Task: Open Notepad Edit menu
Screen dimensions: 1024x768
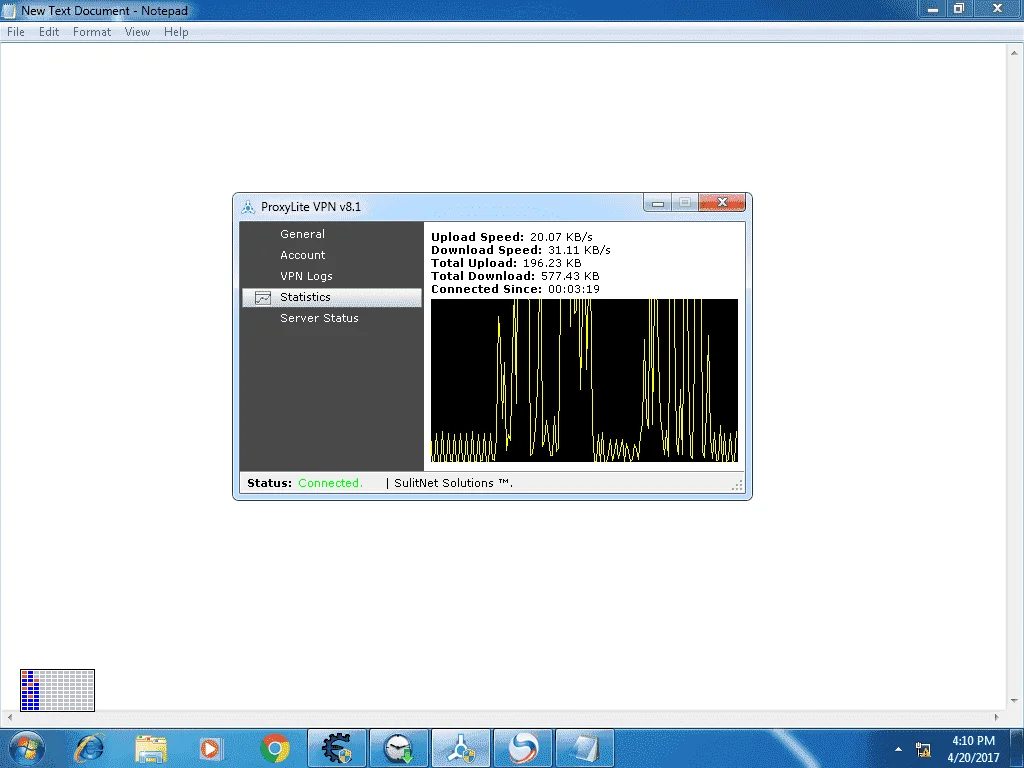Action: pyautogui.click(x=49, y=32)
